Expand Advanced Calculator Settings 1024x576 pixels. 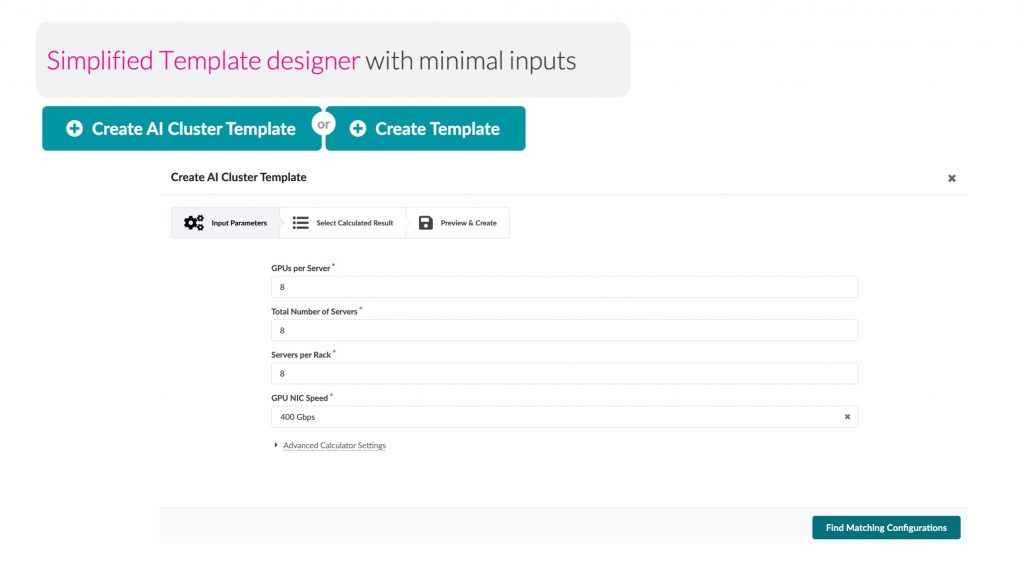(x=334, y=445)
